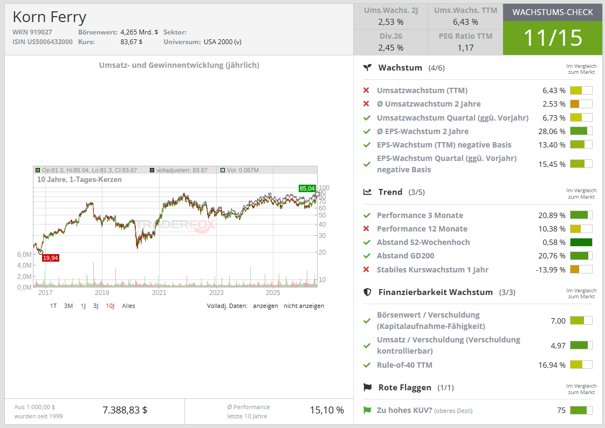Toggle the volladjustiert legend box
The image size is (605, 428).
tap(152, 170)
